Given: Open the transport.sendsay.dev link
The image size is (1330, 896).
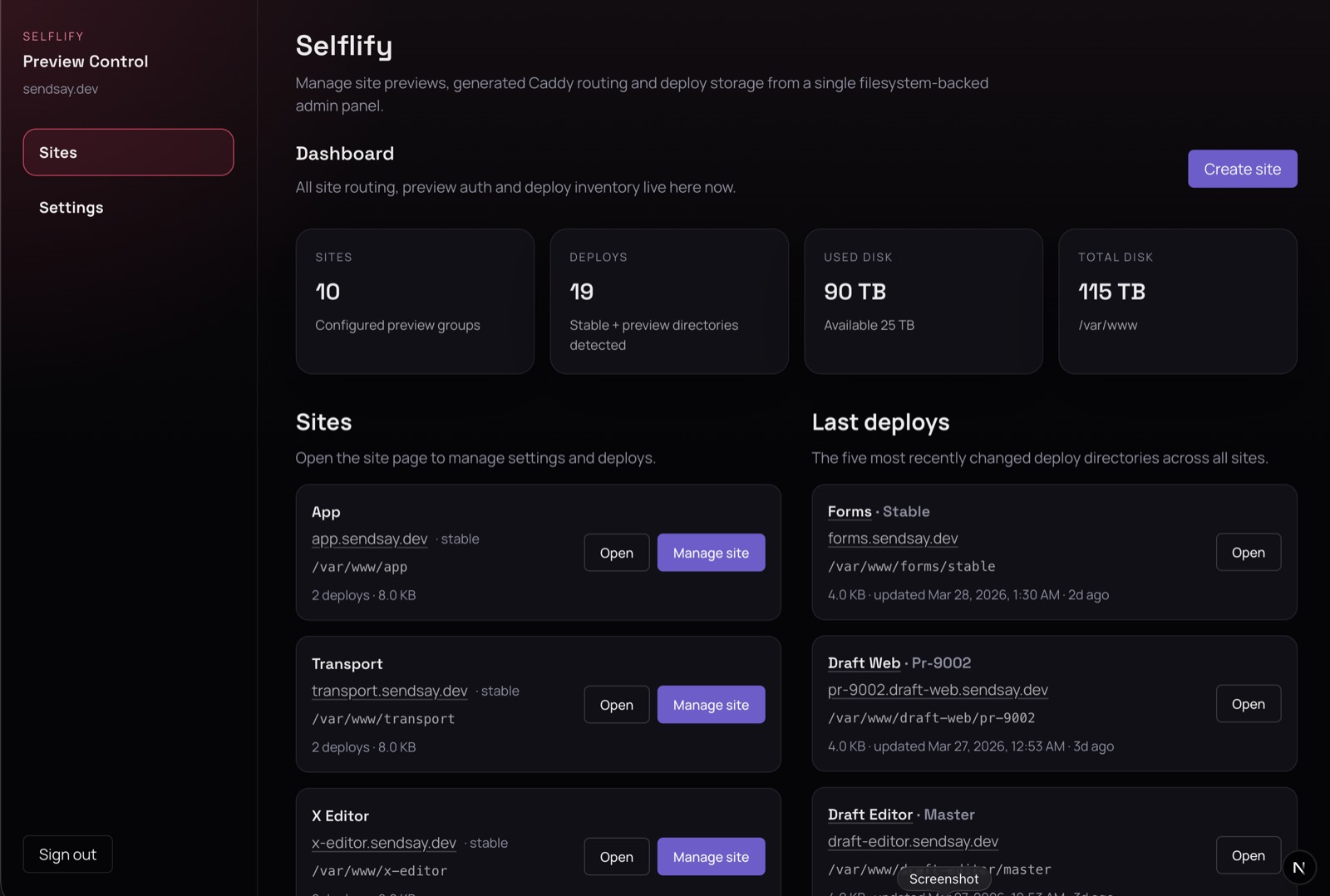Looking at the screenshot, I should coord(389,691).
